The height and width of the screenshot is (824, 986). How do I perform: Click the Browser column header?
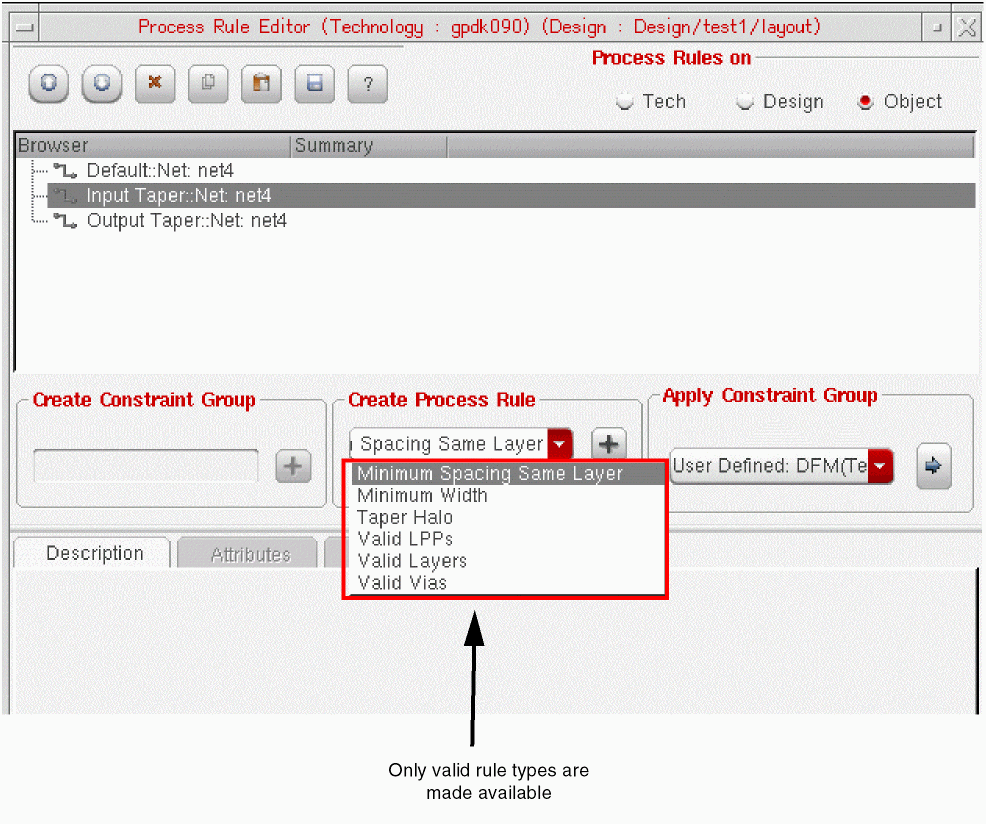point(153,145)
